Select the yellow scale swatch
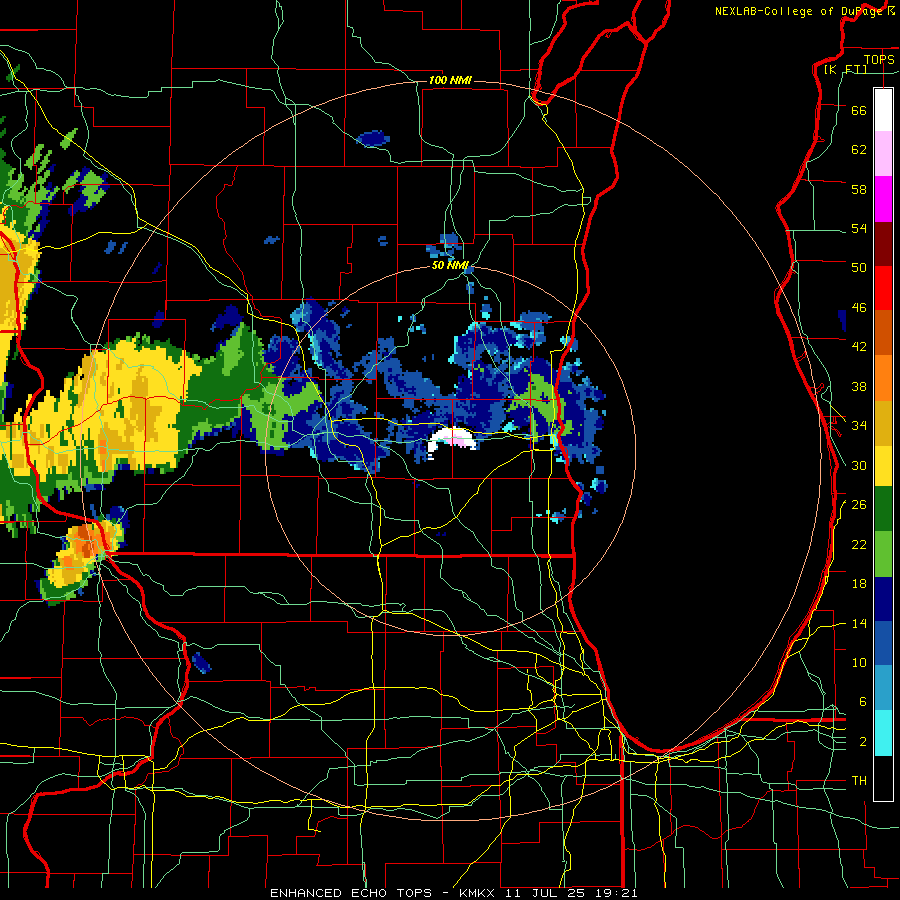900x900 pixels. (883, 466)
